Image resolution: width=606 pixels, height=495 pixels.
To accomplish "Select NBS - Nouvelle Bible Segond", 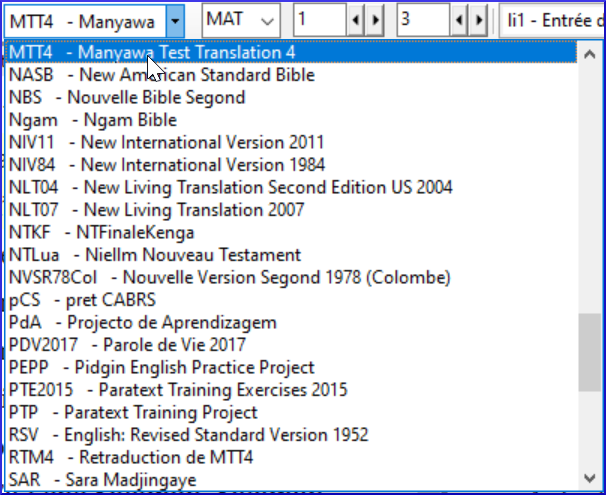I will coord(291,97).
